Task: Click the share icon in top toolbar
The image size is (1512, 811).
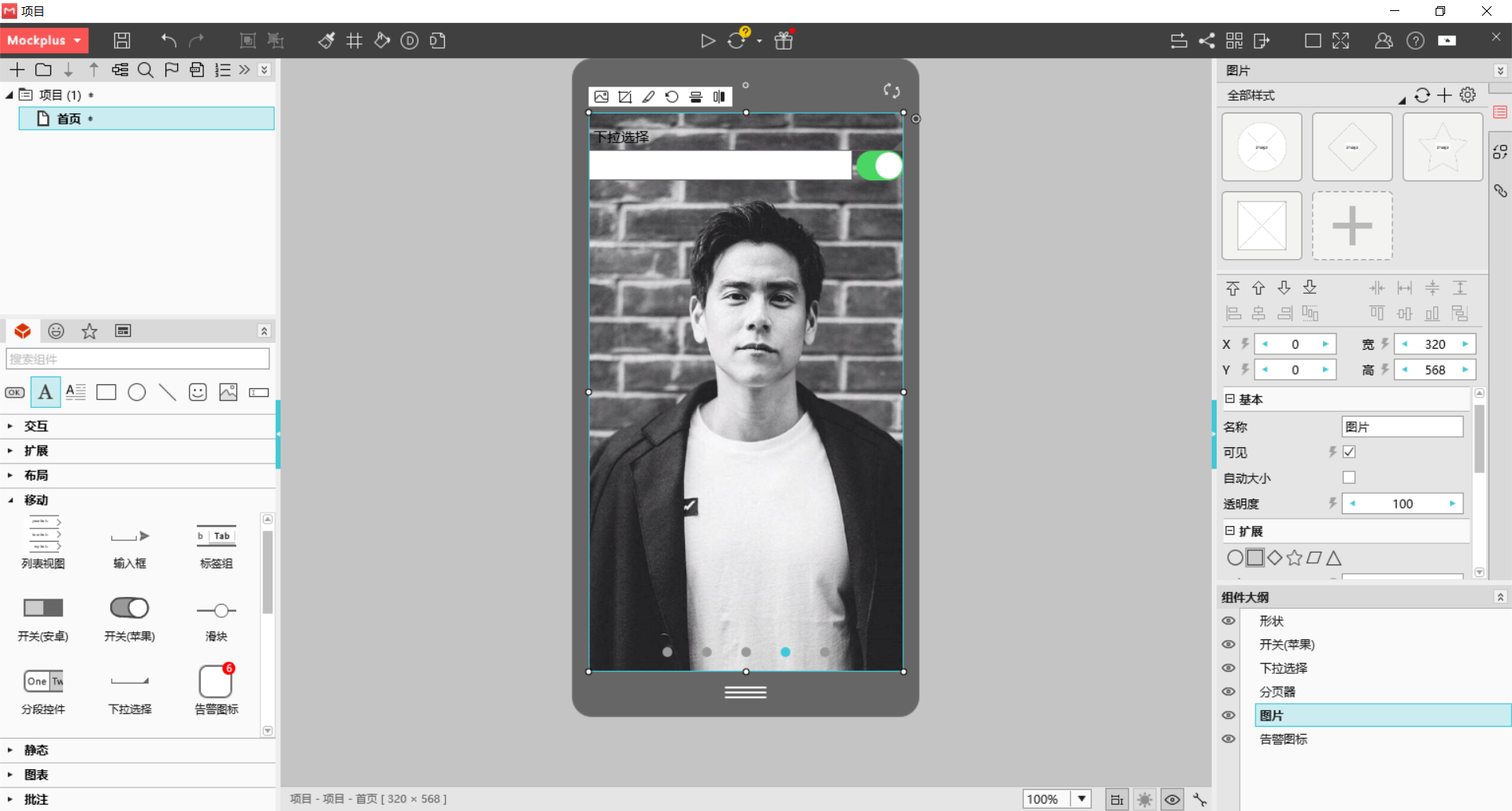Action: (x=1206, y=41)
